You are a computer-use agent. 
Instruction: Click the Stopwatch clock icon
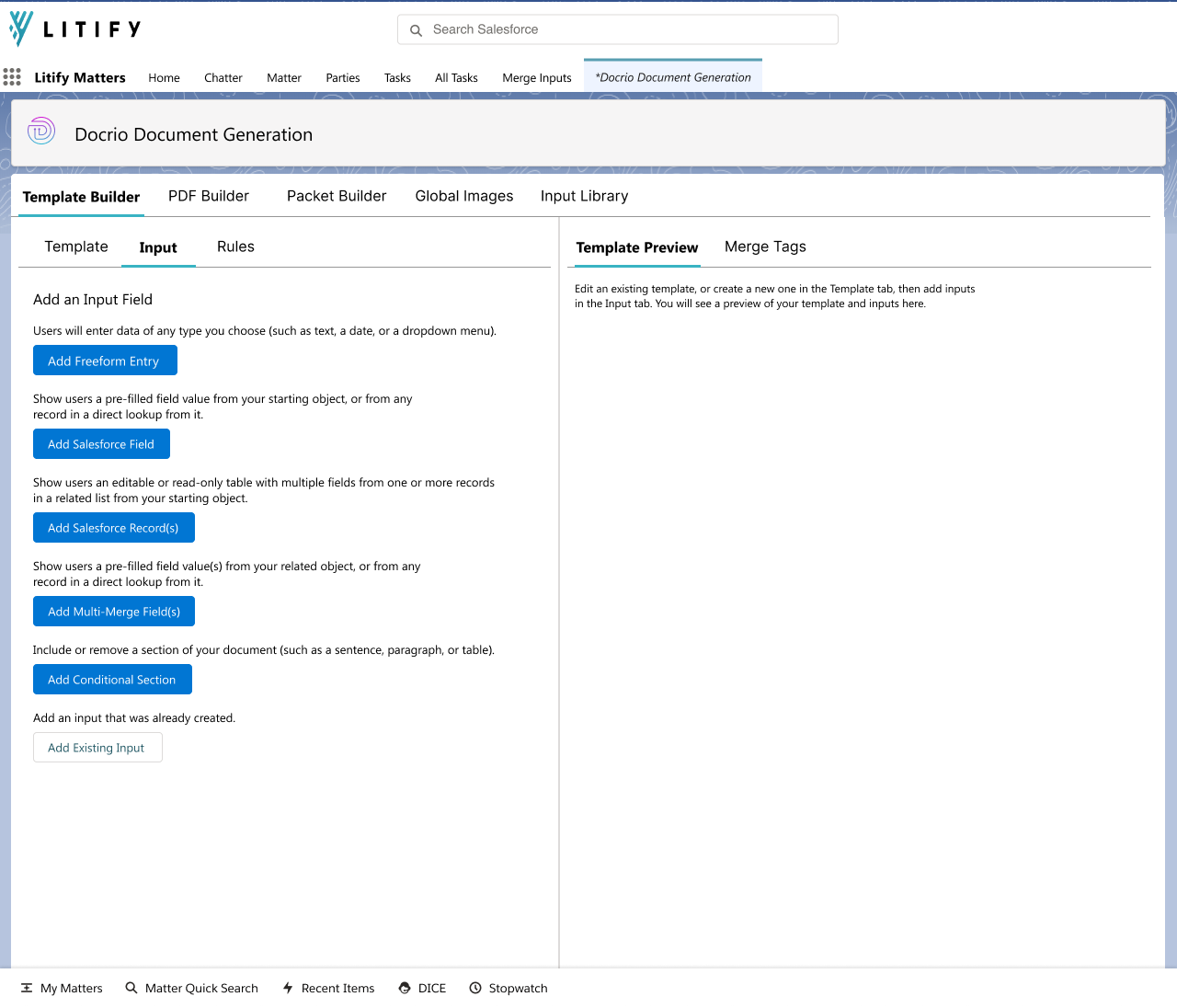475,988
